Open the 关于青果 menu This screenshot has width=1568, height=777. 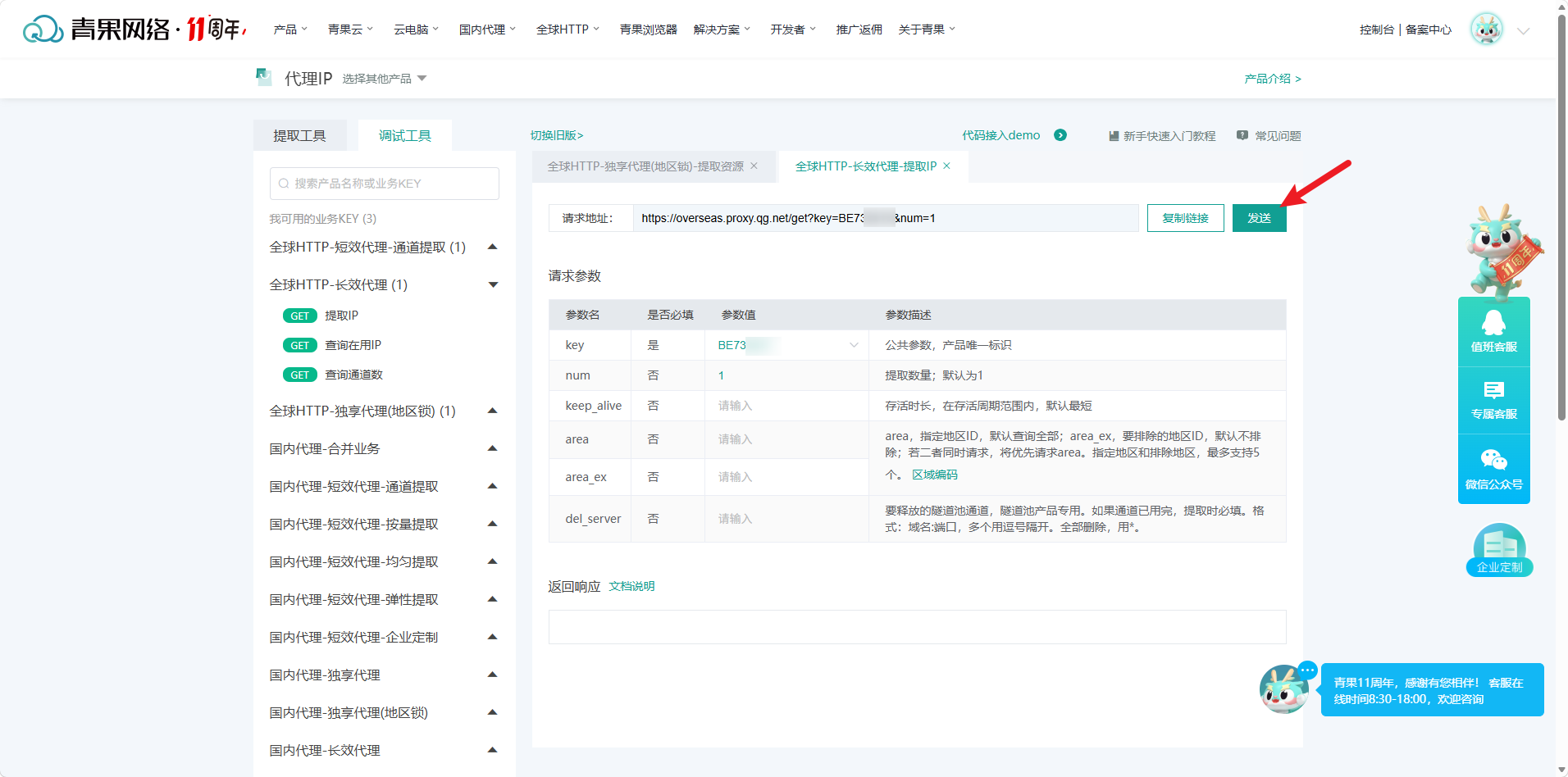click(x=927, y=30)
